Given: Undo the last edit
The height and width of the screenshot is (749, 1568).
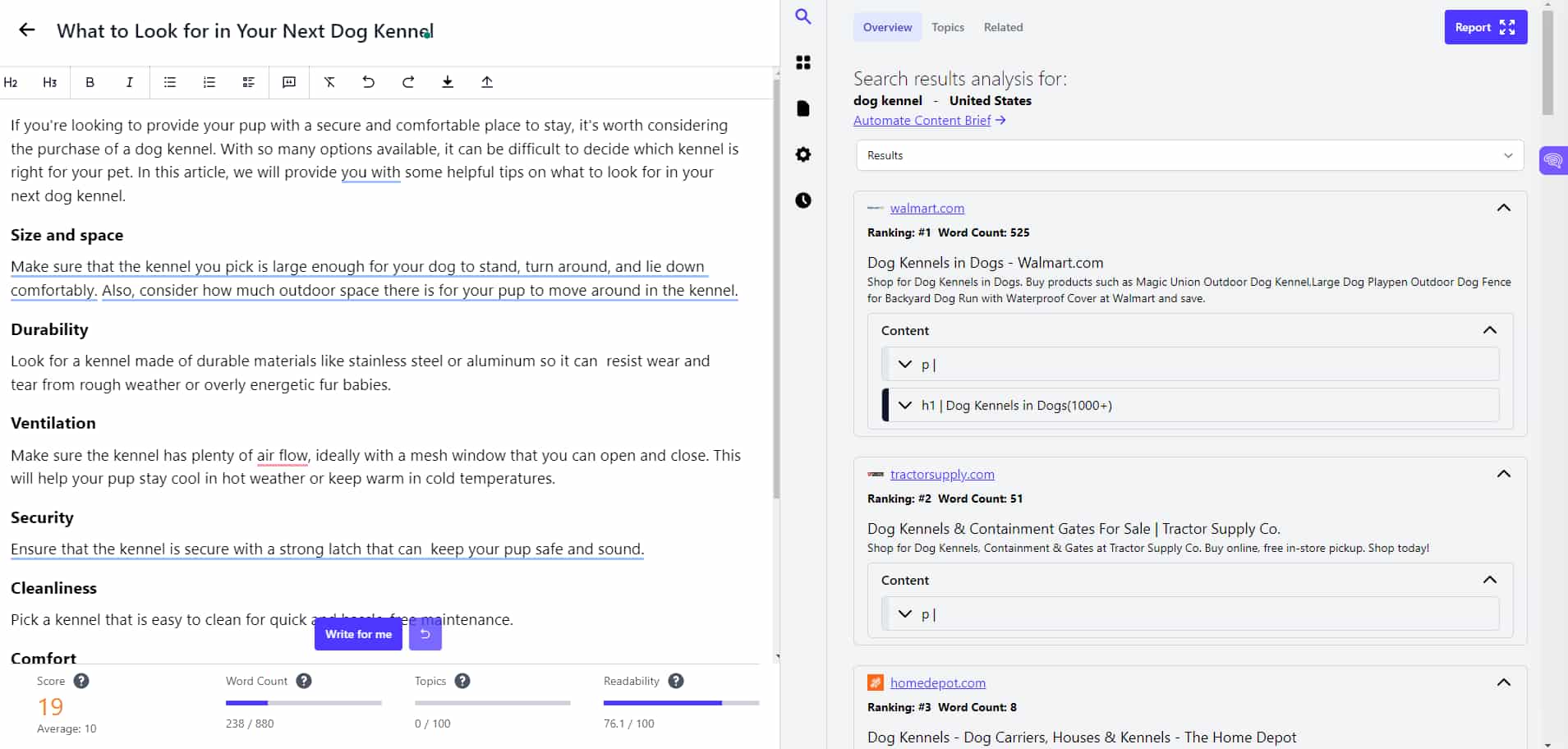Looking at the screenshot, I should tap(368, 82).
